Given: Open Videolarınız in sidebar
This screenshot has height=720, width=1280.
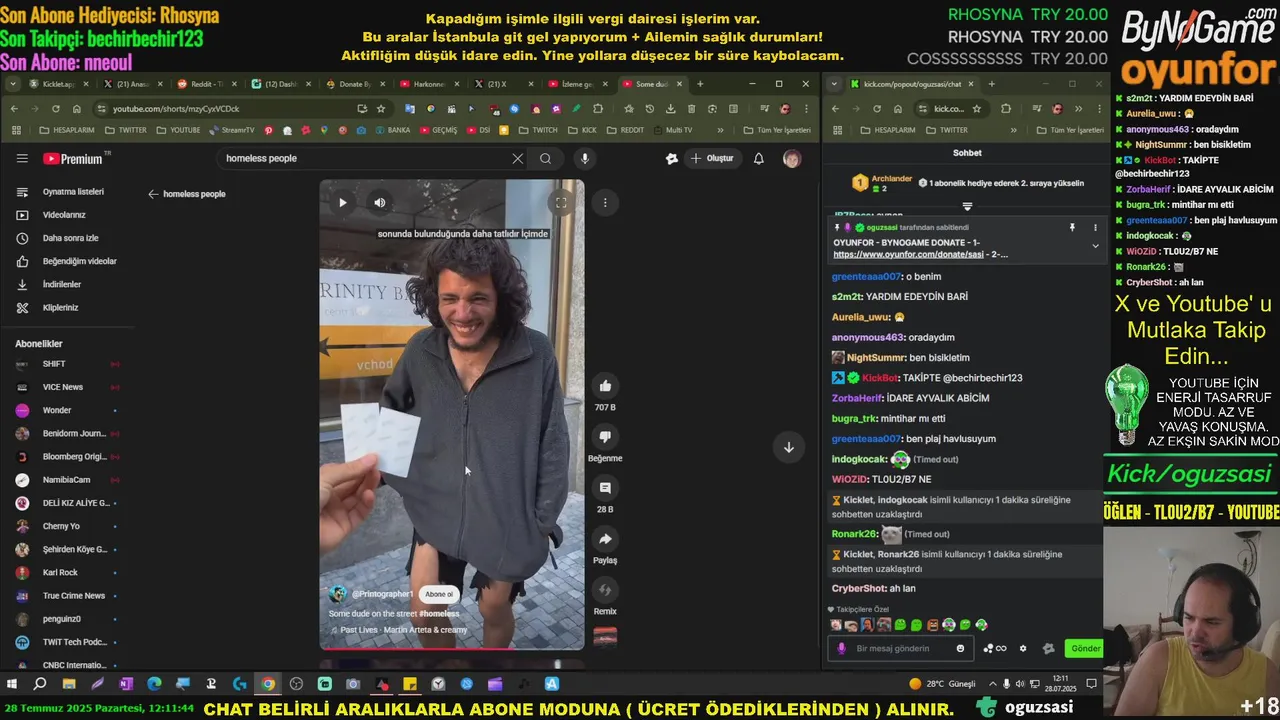Looking at the screenshot, I should click(x=66, y=215).
